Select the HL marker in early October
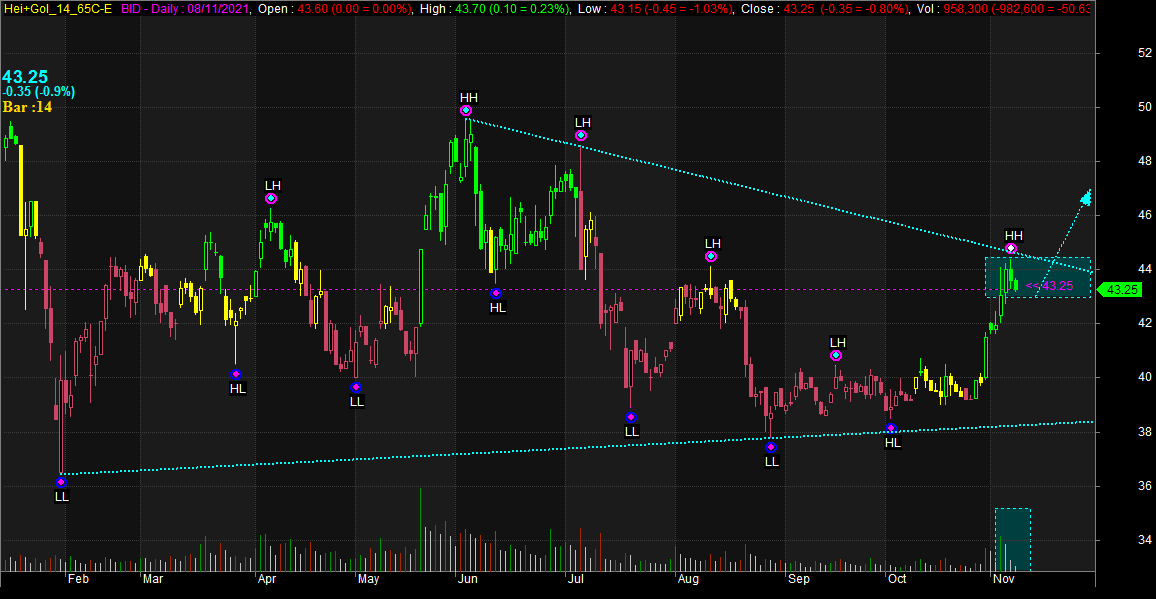The width and height of the screenshot is (1156, 599). pos(891,429)
